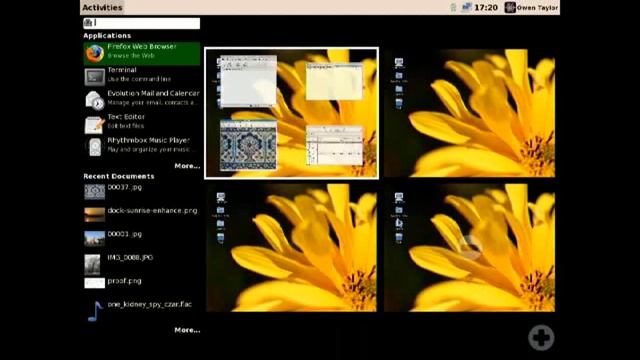Screen dimensions: 640x360
Task: Open dock-sunrise-enhance.png thumbnail
Action: point(95,215)
